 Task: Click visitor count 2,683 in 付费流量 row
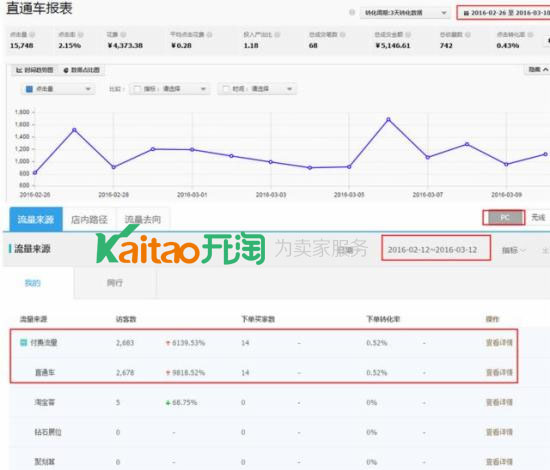tap(125, 343)
